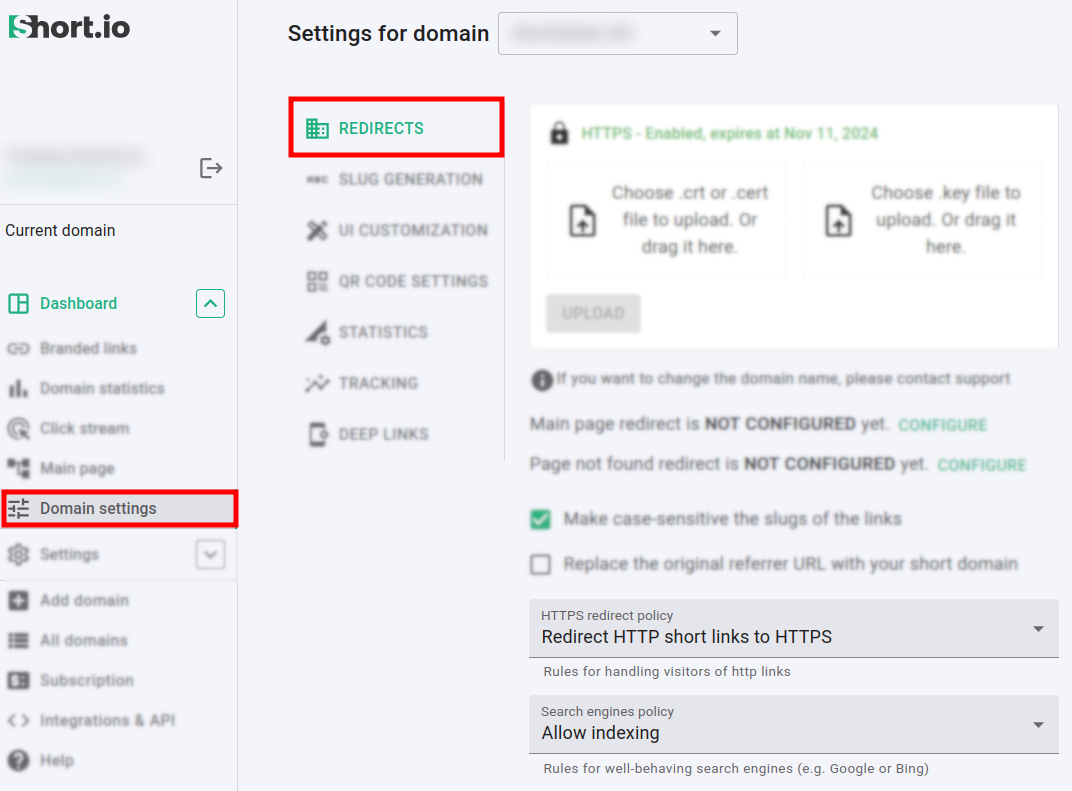1072x791 pixels.
Task: Click the Help question mark icon
Action: (x=18, y=761)
